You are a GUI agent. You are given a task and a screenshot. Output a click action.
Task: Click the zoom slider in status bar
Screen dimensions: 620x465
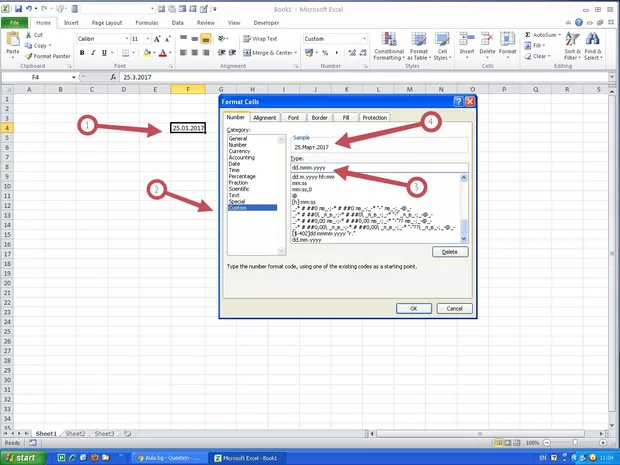576,442
